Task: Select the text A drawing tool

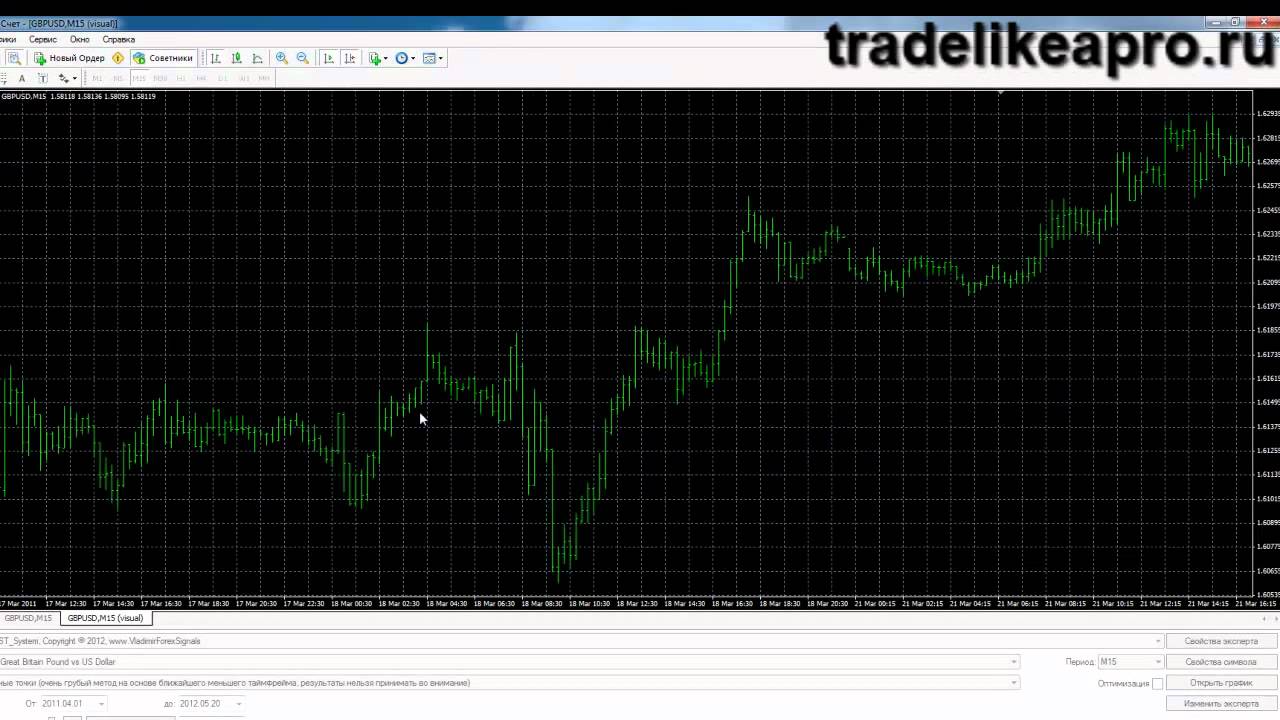Action: point(22,78)
